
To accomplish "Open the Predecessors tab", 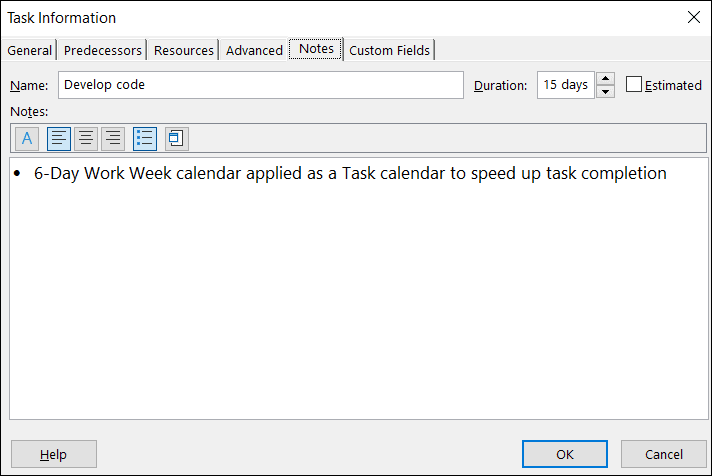I will click(x=103, y=50).
